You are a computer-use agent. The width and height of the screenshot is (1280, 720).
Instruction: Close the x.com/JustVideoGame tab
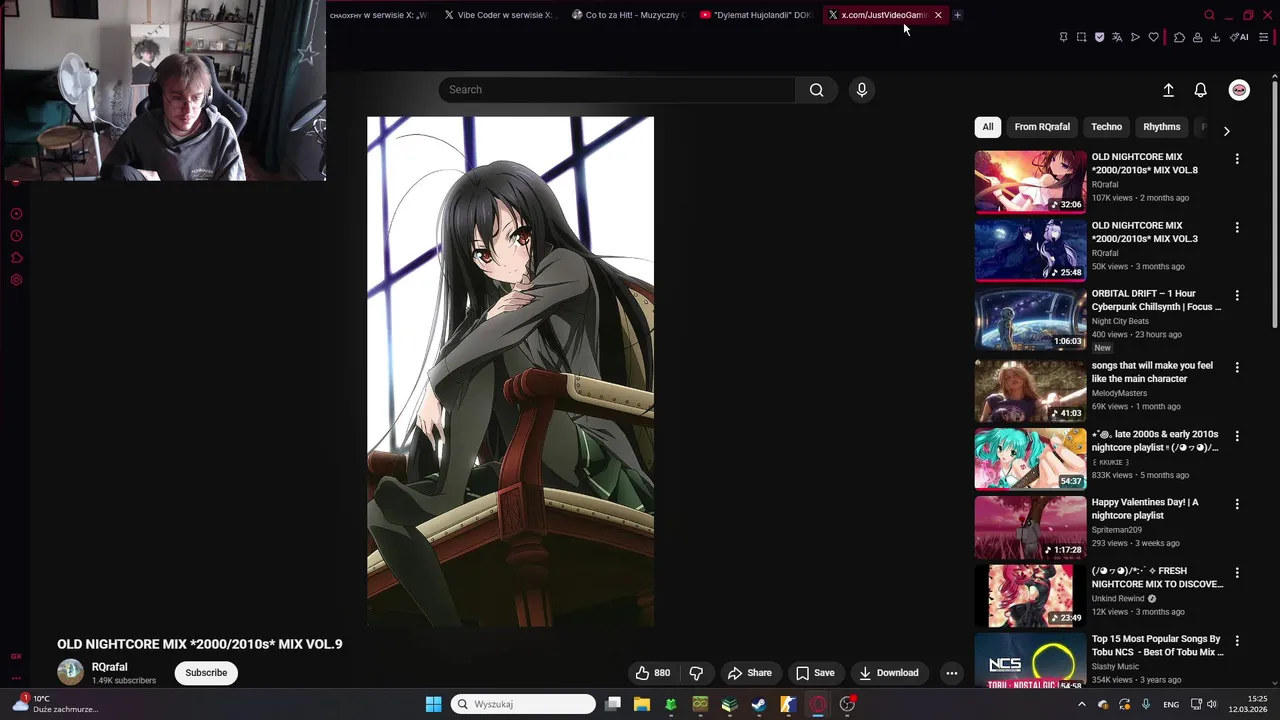pos(938,15)
